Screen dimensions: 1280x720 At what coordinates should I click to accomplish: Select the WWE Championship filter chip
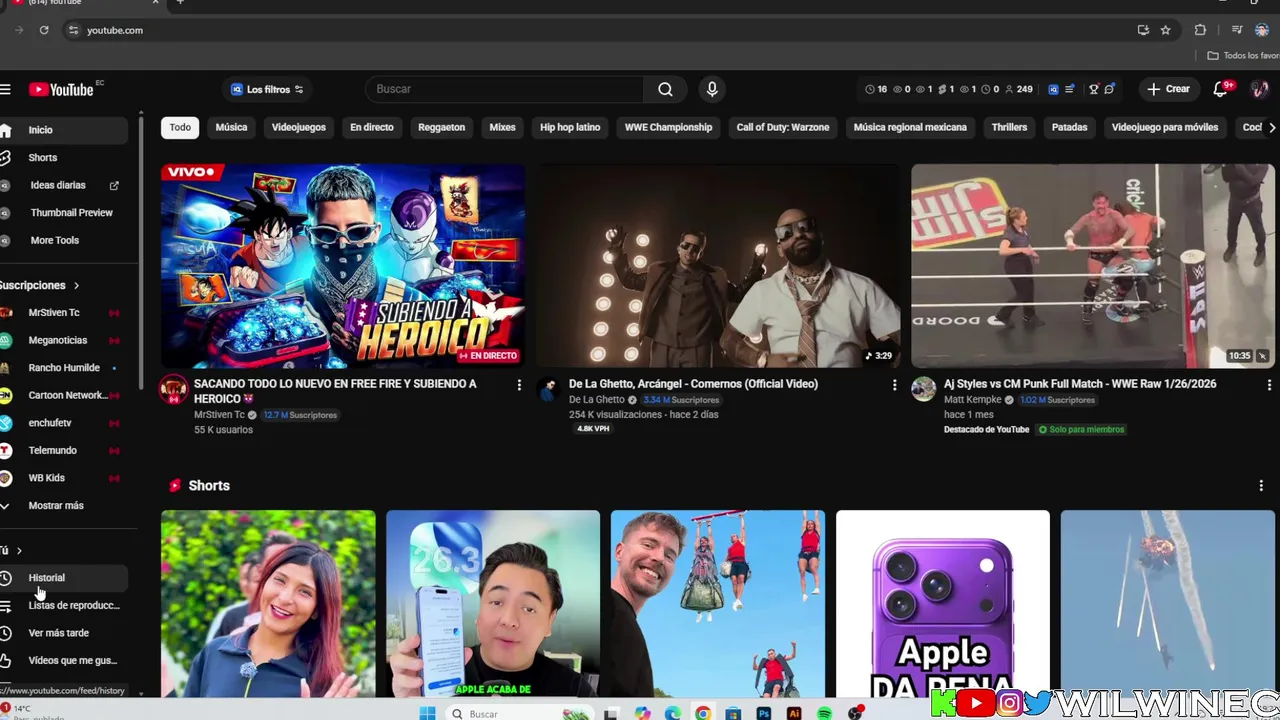click(668, 127)
